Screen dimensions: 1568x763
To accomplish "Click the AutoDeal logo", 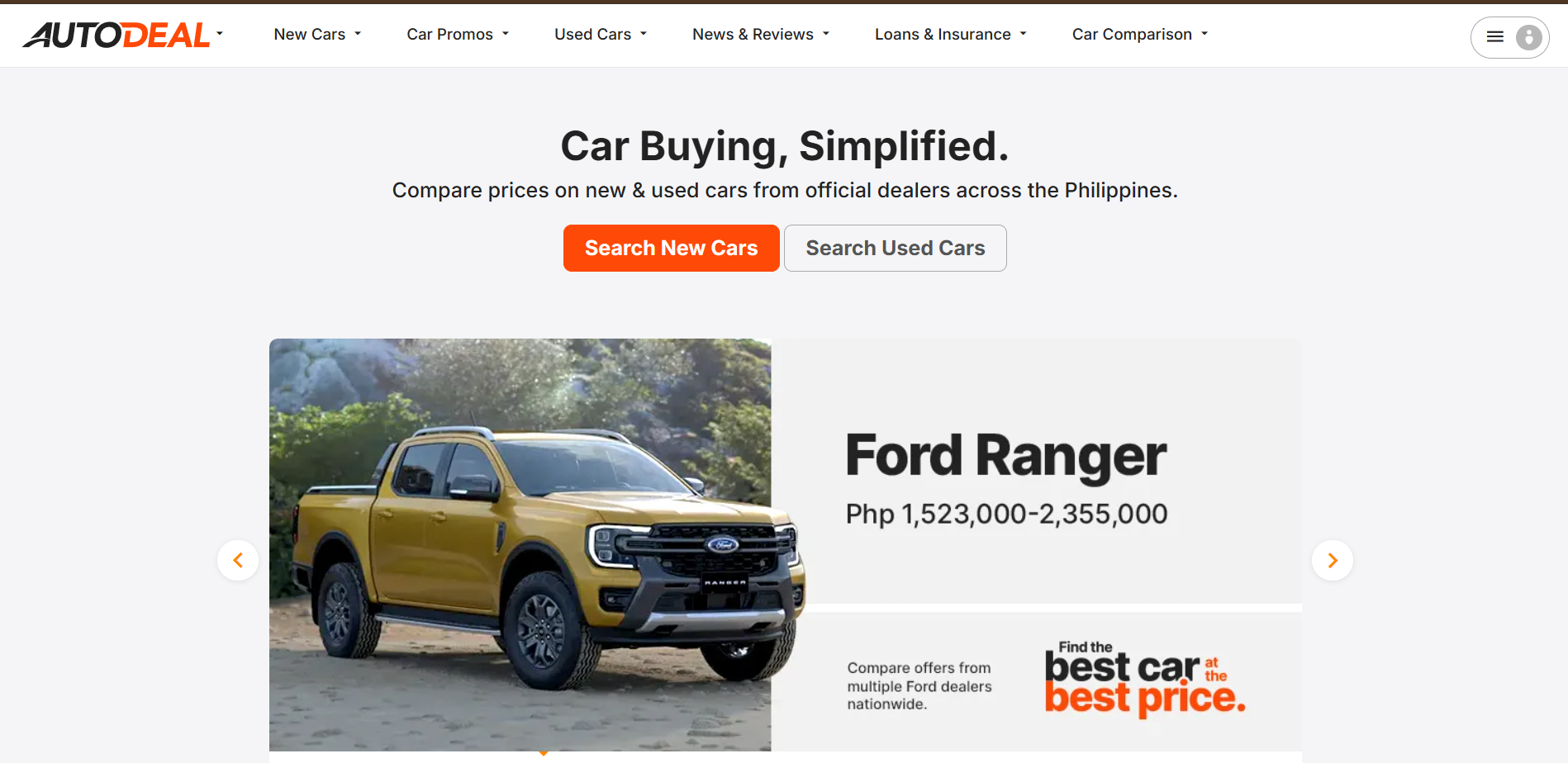I will [x=116, y=35].
